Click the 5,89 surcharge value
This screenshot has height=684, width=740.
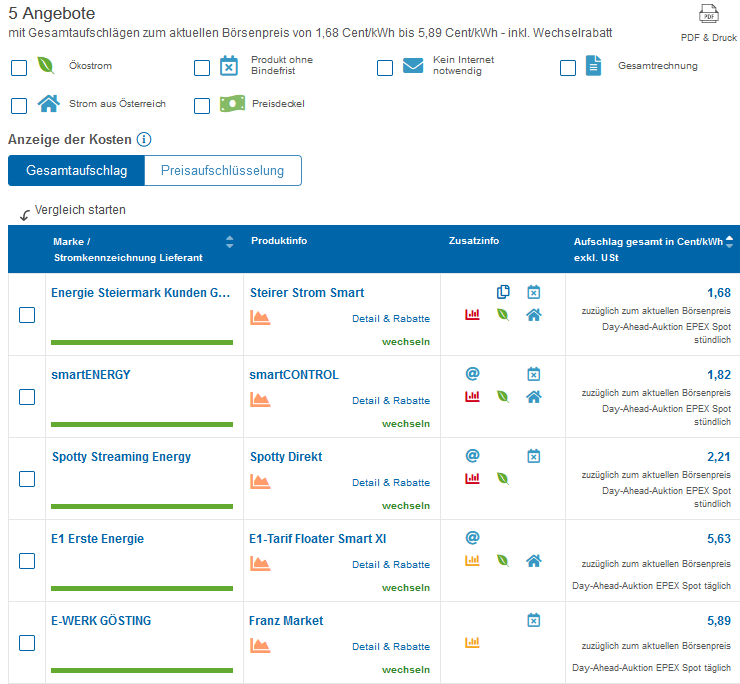coord(719,621)
